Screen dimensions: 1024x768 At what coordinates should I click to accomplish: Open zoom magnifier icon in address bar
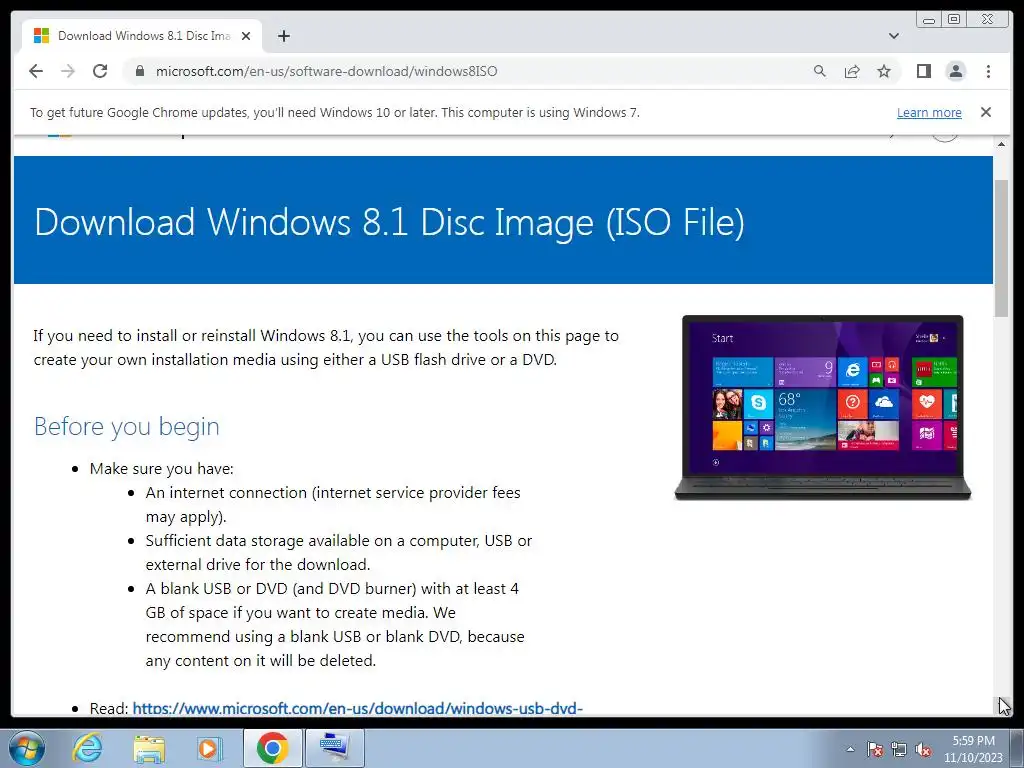click(820, 71)
